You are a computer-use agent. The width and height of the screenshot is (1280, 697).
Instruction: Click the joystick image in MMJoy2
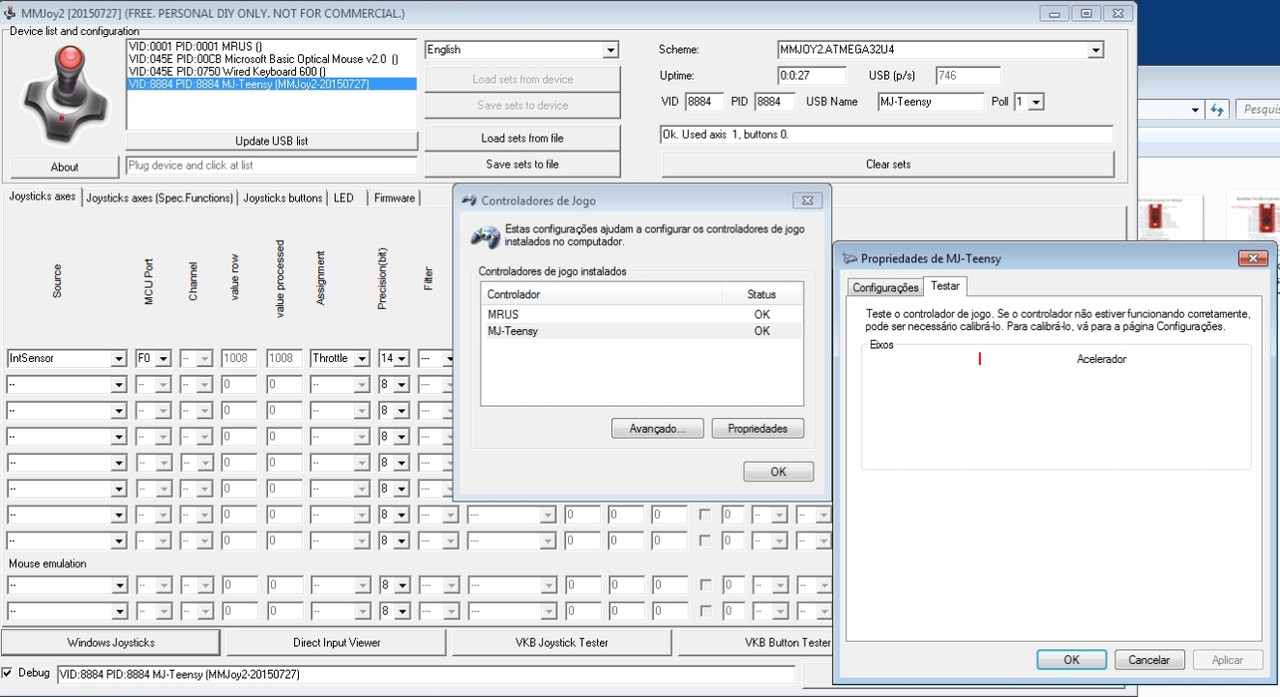pyautogui.click(x=65, y=95)
